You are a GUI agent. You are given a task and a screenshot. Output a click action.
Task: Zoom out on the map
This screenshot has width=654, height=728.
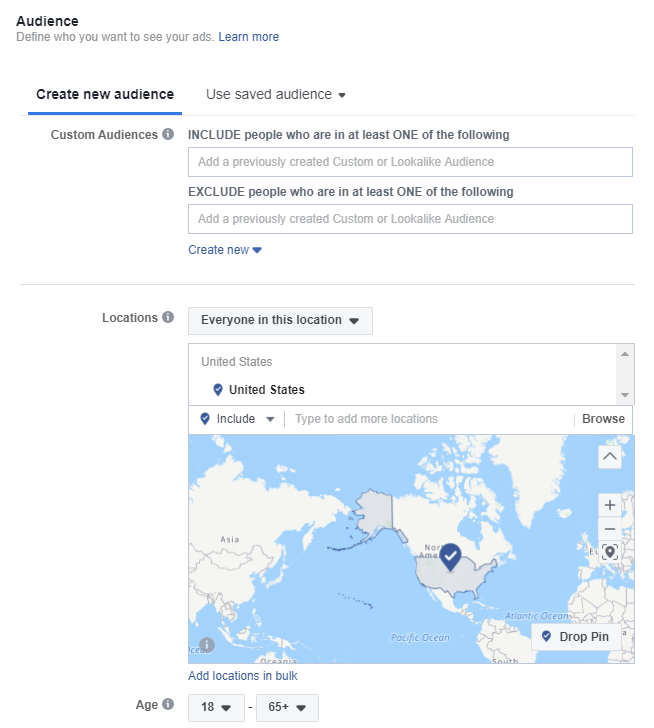tap(610, 529)
